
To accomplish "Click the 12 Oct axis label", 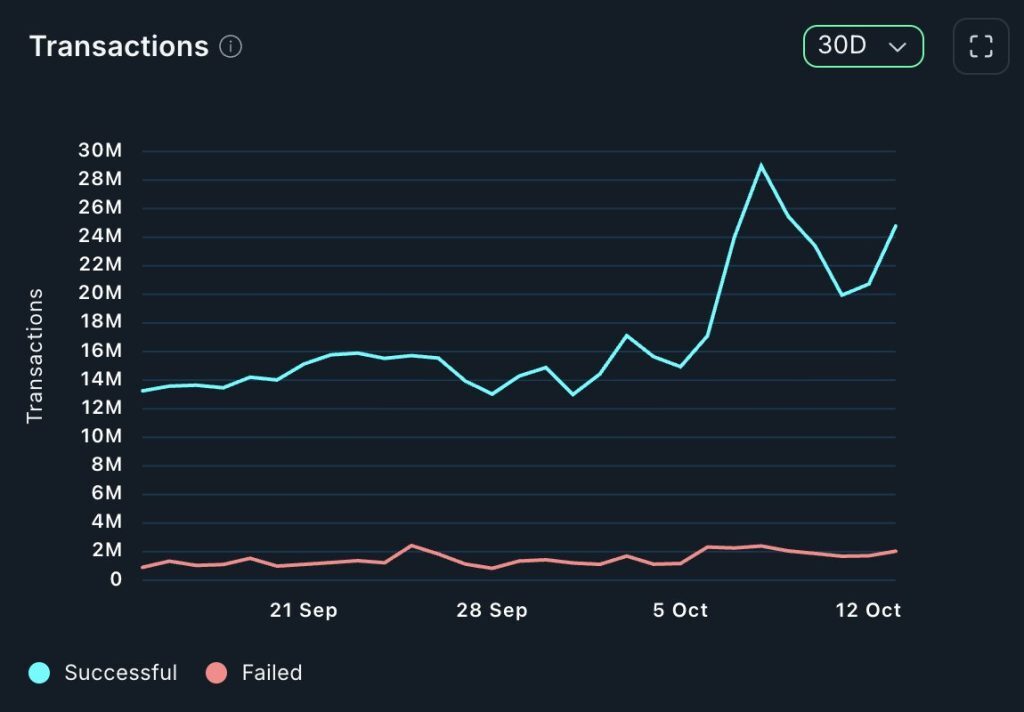I will coord(867,609).
